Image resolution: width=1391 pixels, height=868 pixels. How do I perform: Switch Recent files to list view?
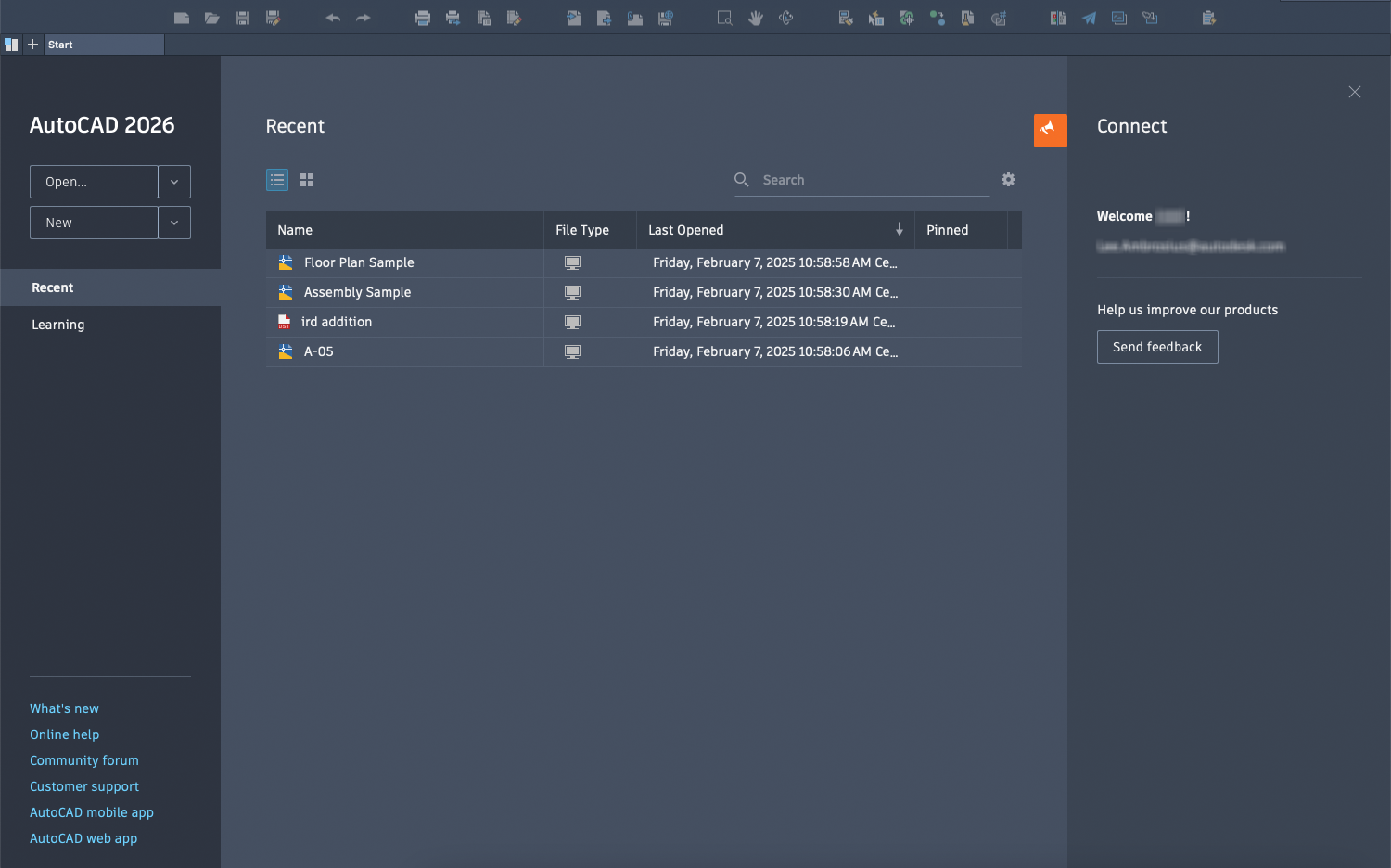click(x=277, y=180)
